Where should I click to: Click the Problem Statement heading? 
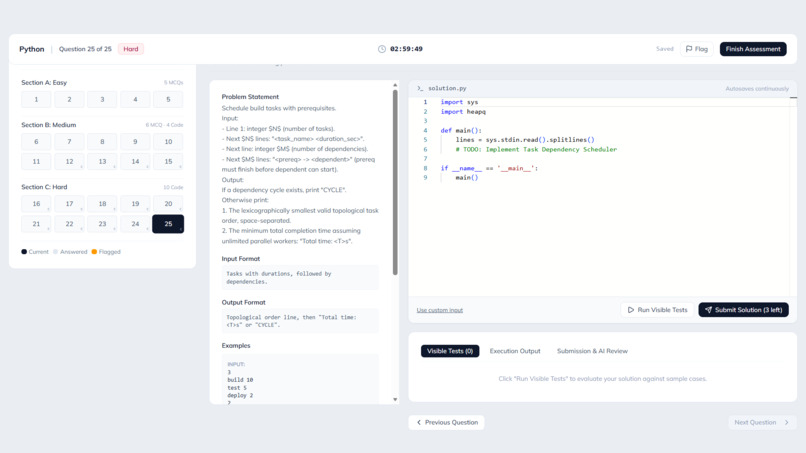pyautogui.click(x=250, y=97)
